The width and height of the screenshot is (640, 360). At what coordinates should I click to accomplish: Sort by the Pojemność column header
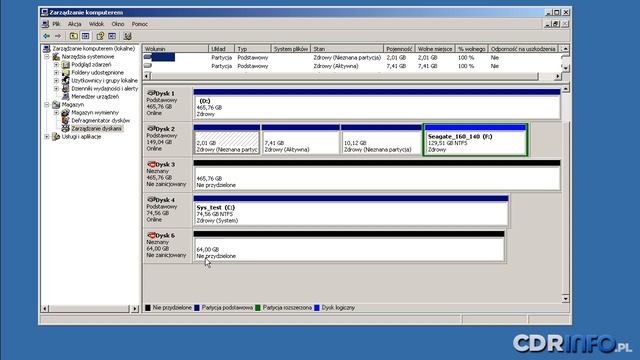(399, 49)
